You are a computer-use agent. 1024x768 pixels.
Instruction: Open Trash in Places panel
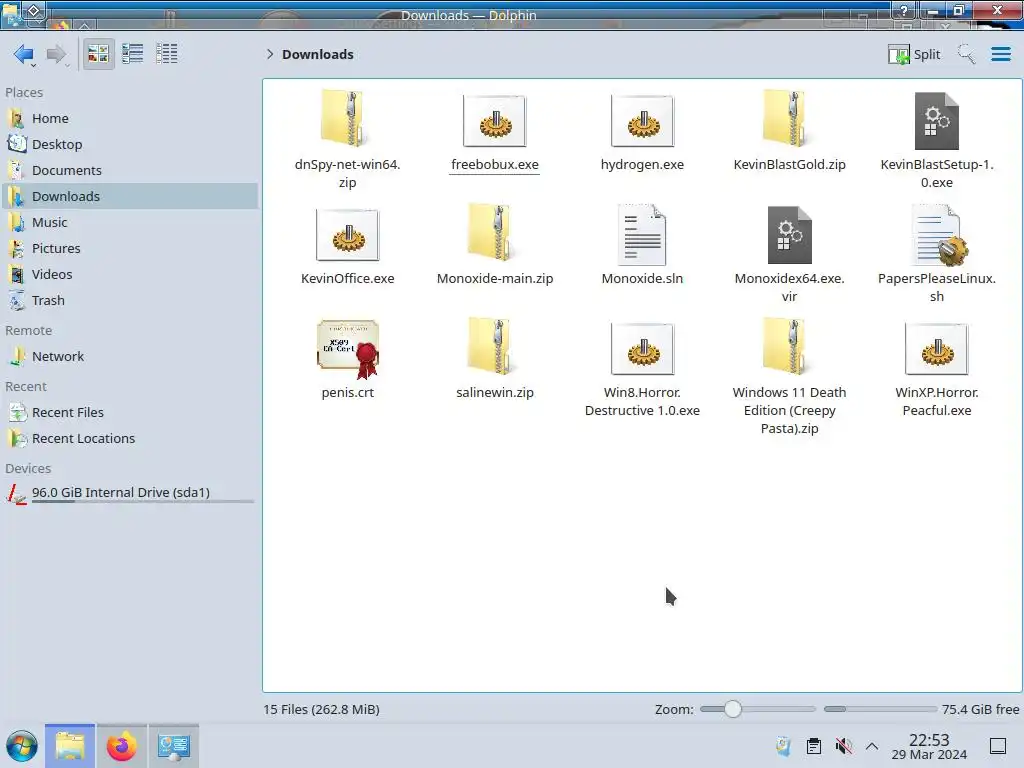tap(130, 300)
